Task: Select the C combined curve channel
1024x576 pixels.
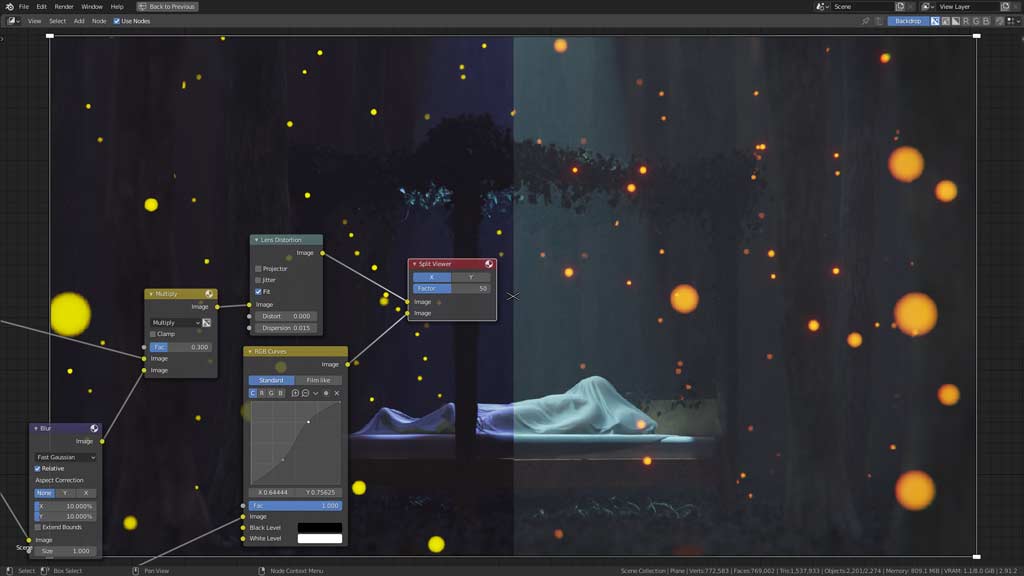Action: (253, 393)
